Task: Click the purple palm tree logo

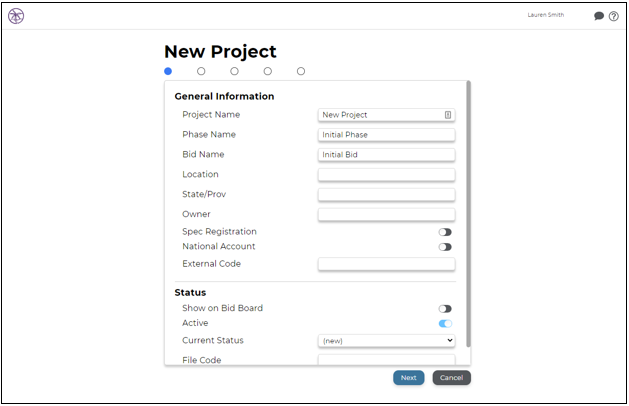Action: (16, 16)
